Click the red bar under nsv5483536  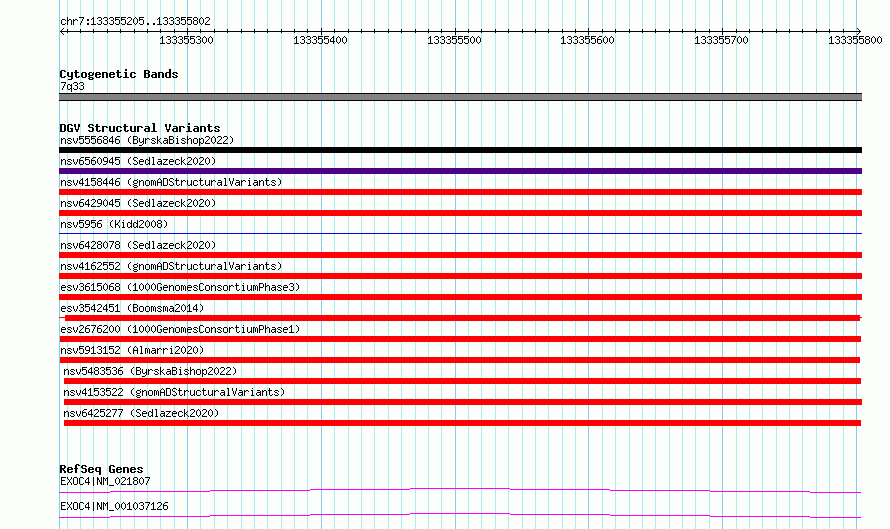click(462, 381)
